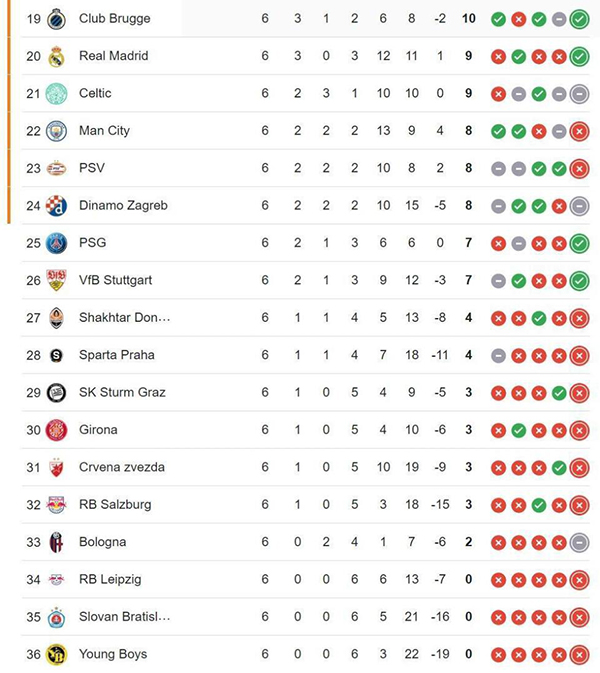This screenshot has height=673, width=600.
Task: Select the SK Sturm Graz team name
Action: click(122, 392)
